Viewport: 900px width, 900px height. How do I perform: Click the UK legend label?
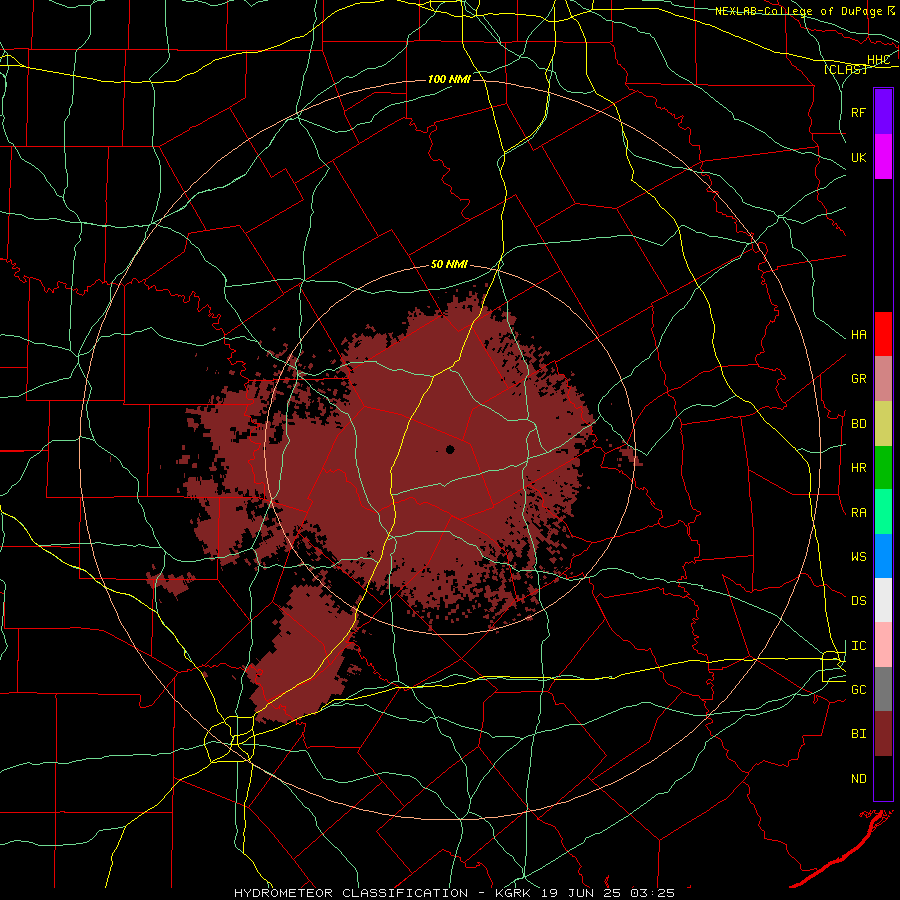(859, 157)
